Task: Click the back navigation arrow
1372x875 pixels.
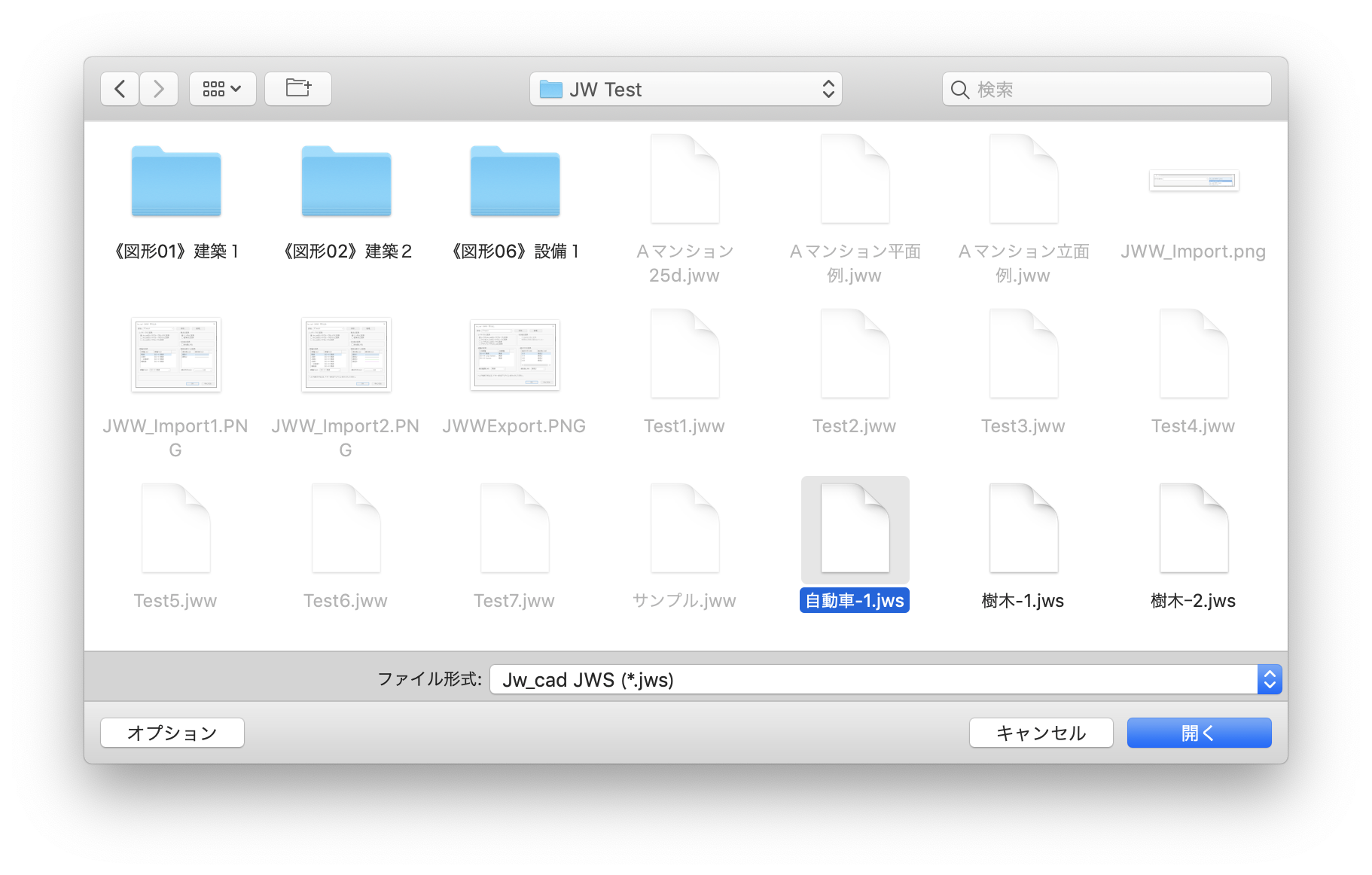Action: tap(120, 90)
